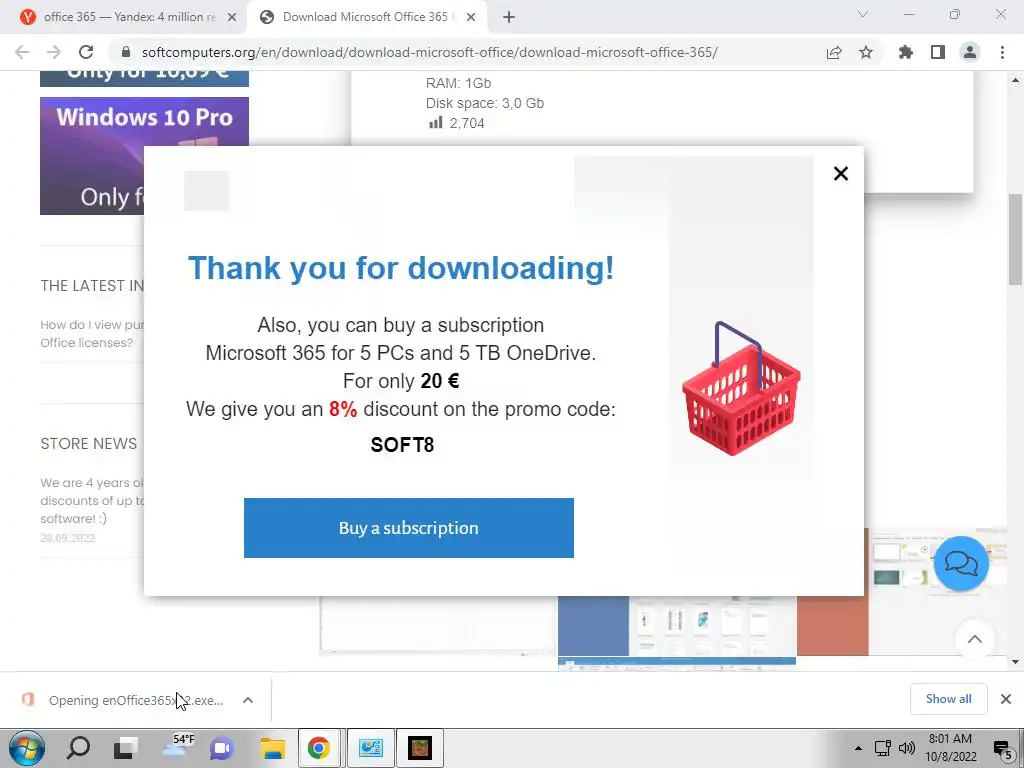
Task: Close the Thank you for downloading popup
Action: click(x=840, y=173)
